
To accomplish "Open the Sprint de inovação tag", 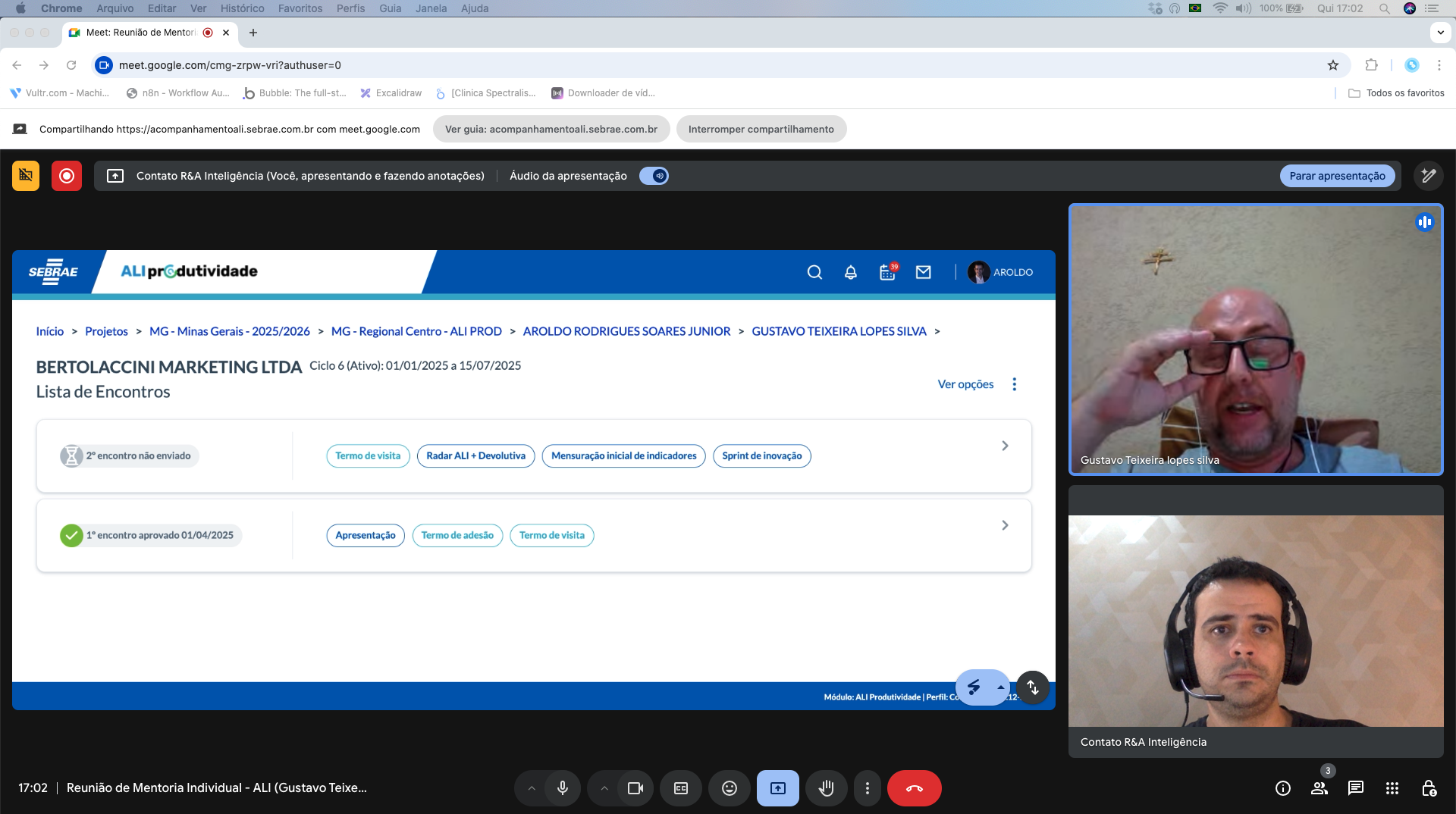I will (762, 456).
